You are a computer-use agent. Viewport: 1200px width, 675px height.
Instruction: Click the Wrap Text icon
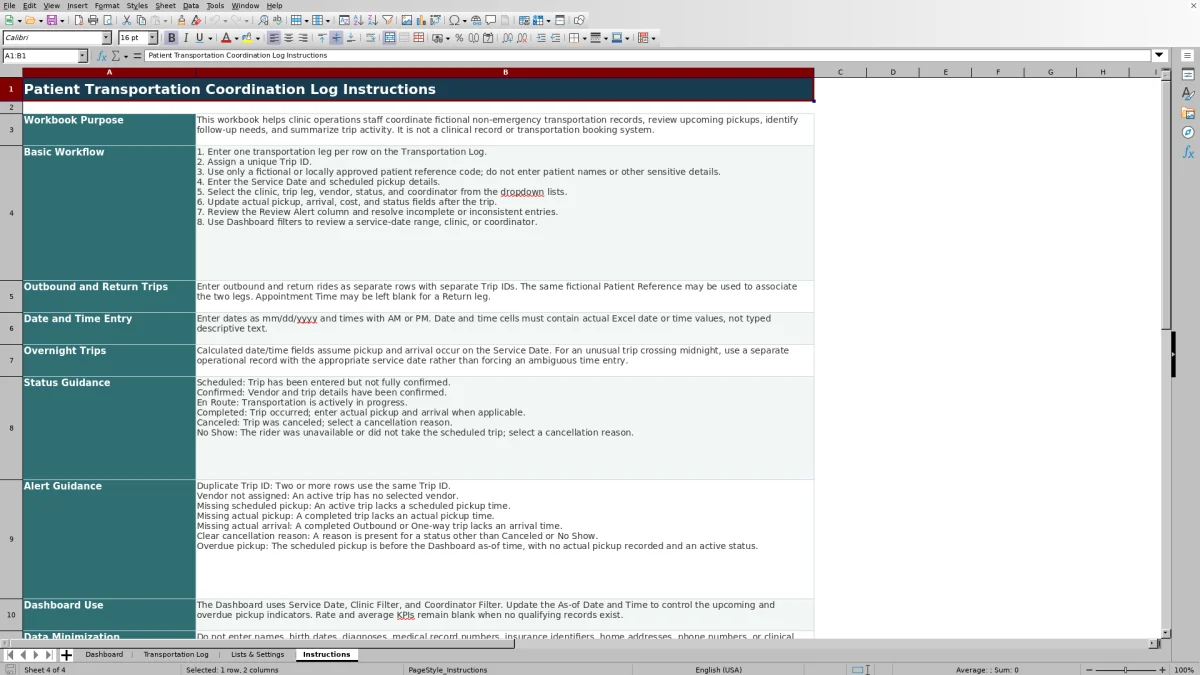tap(370, 38)
